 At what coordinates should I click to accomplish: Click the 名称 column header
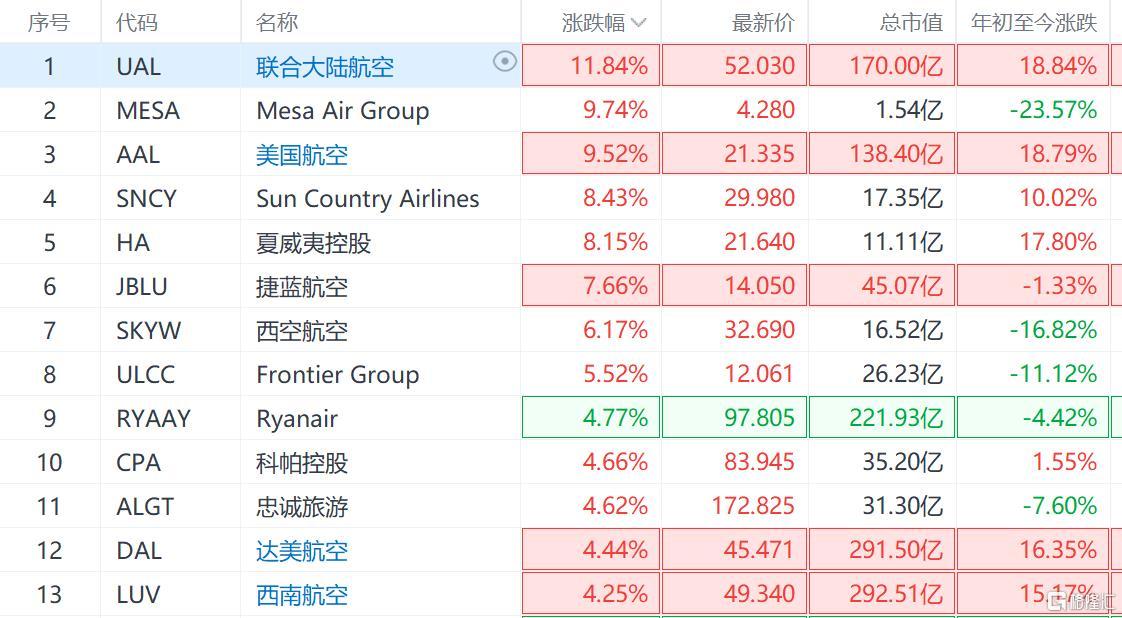(277, 22)
